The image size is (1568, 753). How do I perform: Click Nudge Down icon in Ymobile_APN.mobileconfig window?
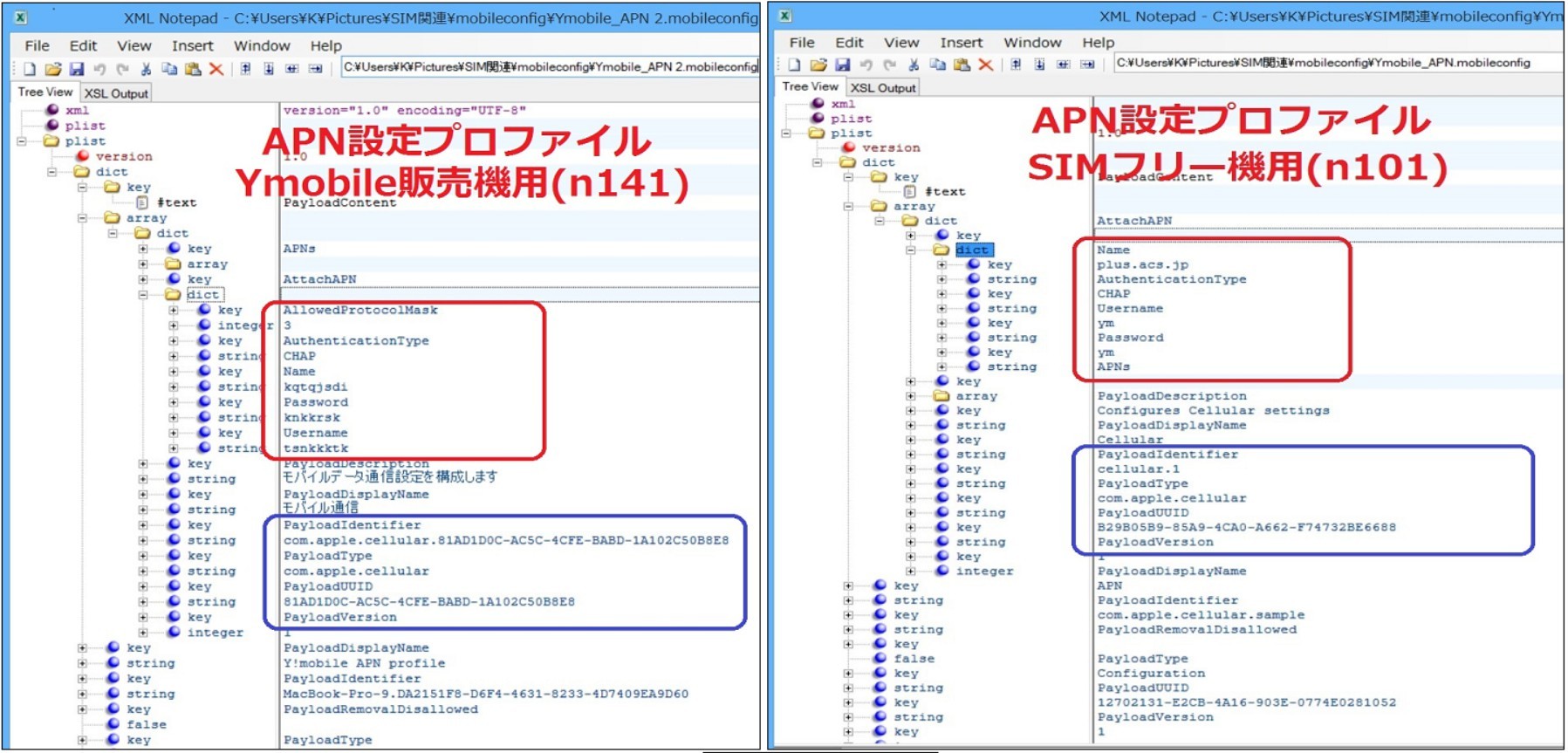click(x=1039, y=65)
